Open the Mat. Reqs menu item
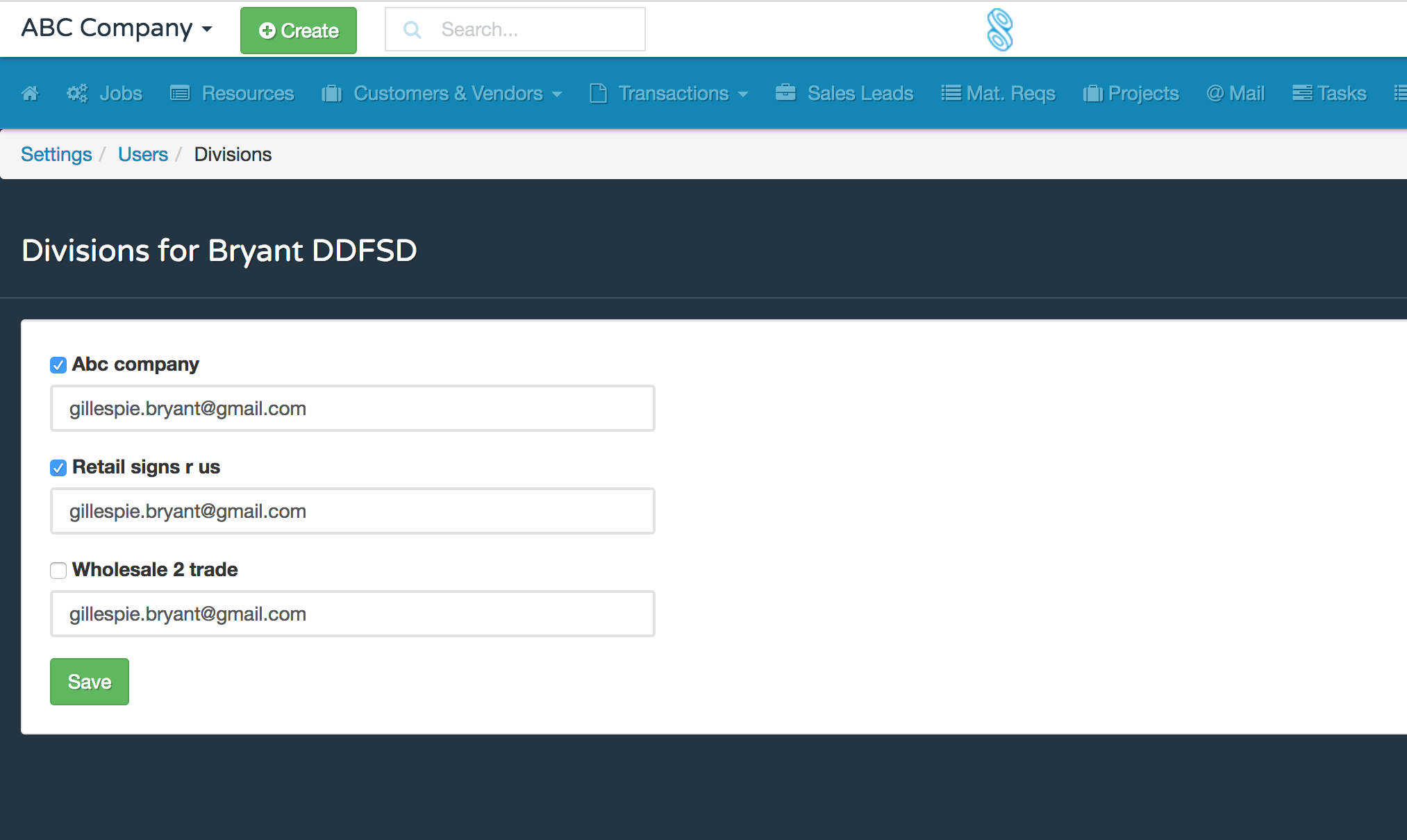Image resolution: width=1407 pixels, height=840 pixels. [998, 93]
